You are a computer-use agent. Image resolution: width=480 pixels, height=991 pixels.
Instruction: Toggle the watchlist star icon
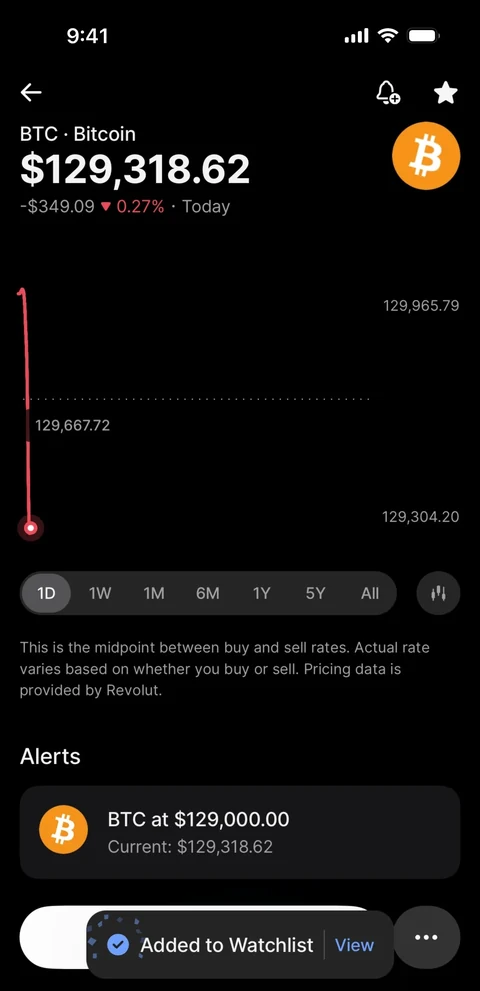445,93
